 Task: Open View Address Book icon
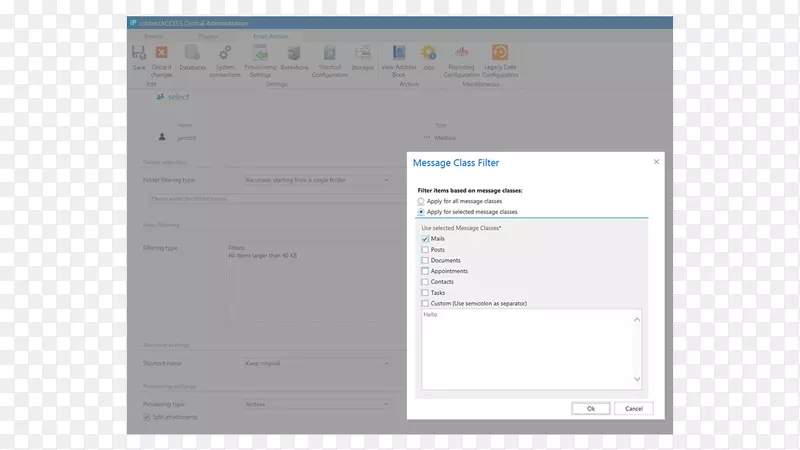[398, 52]
